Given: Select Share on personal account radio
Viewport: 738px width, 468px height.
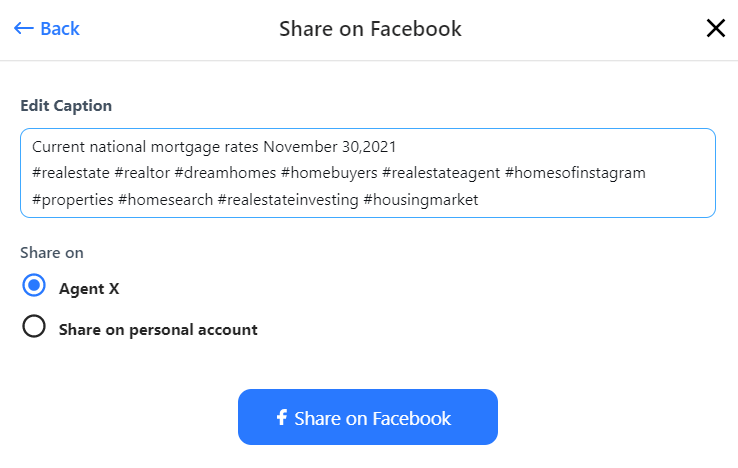Looking at the screenshot, I should (x=34, y=327).
